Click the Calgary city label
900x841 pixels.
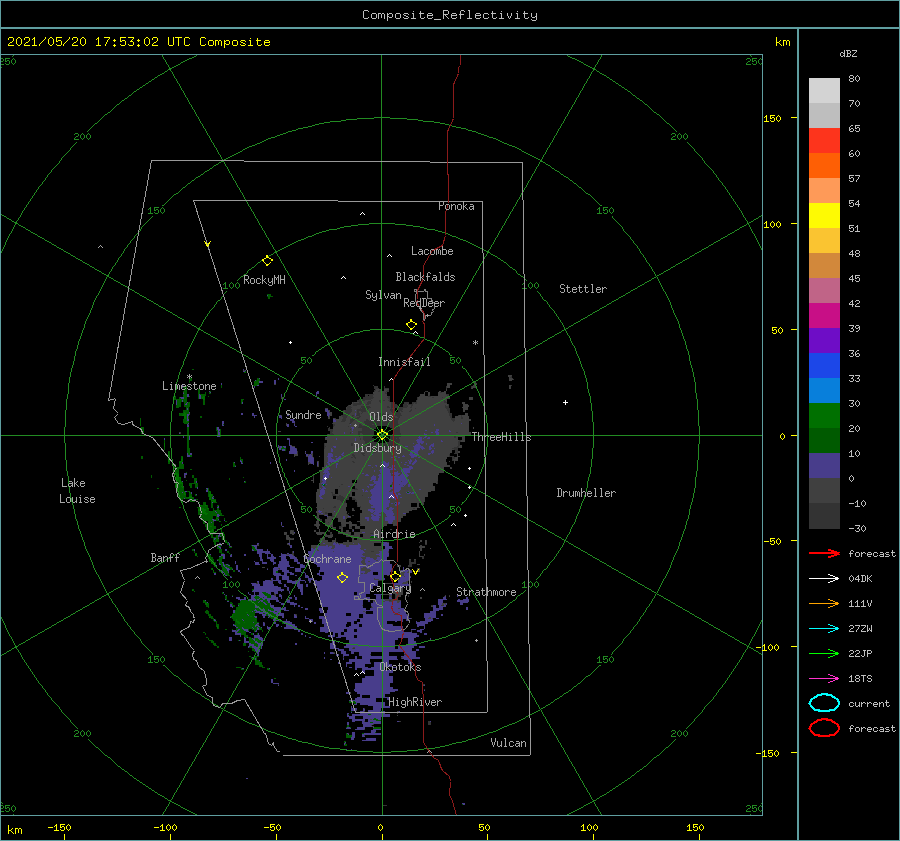pos(390,588)
